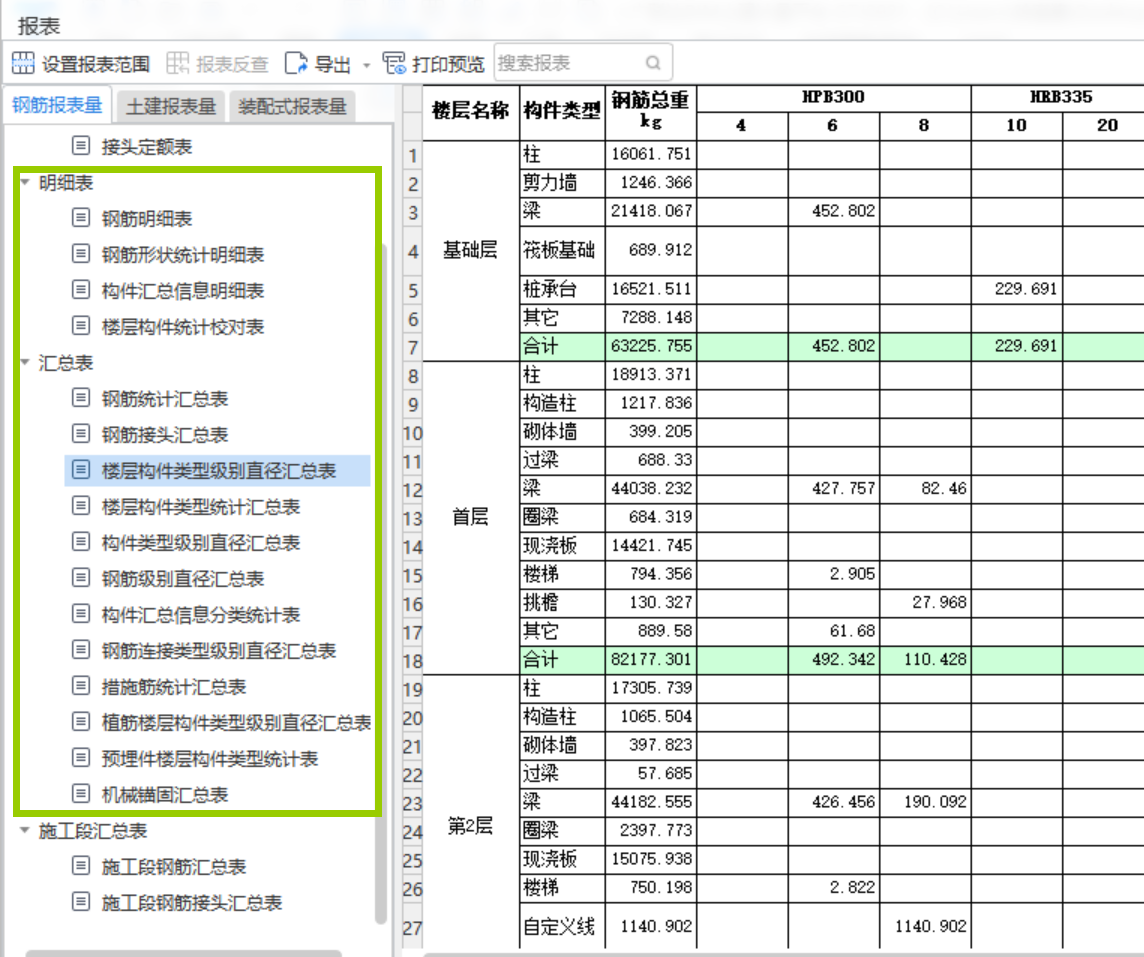Screen dimensions: 1144x957
Task: Click the left tree panel vertical scrollbar
Action: coord(381,584)
